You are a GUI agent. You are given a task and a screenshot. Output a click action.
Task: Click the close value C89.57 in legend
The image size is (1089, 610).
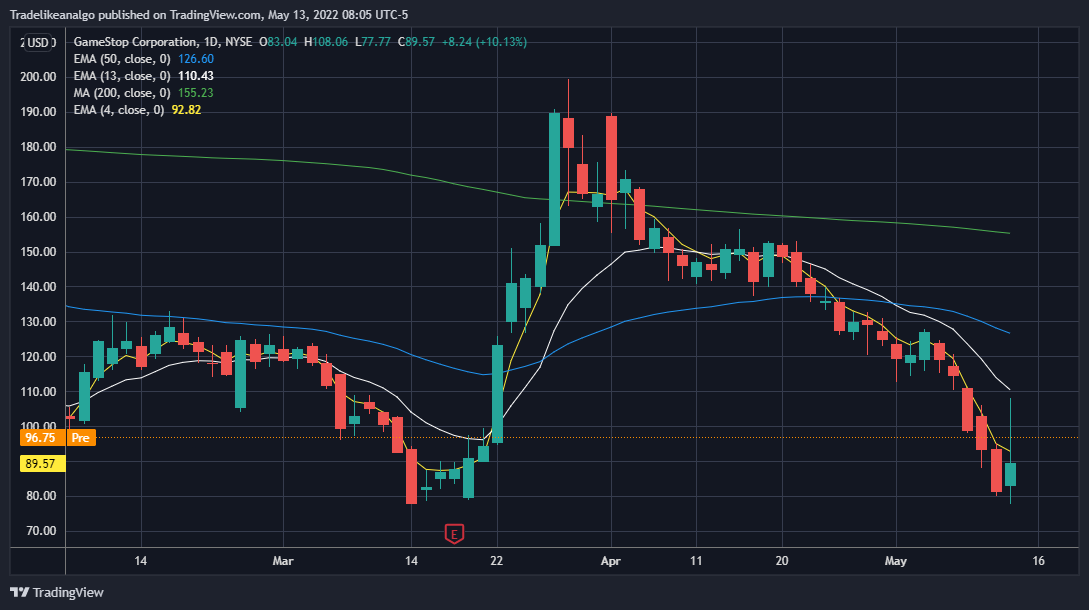[416, 42]
